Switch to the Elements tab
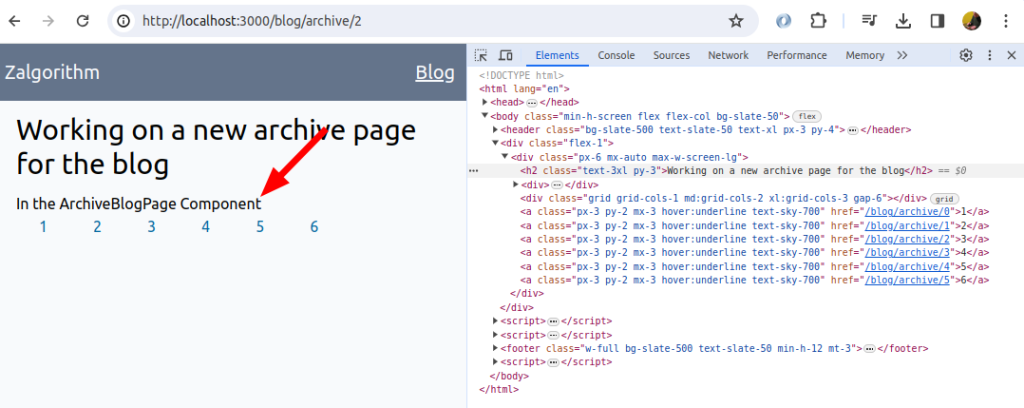This screenshot has width=1024, height=408. point(557,55)
